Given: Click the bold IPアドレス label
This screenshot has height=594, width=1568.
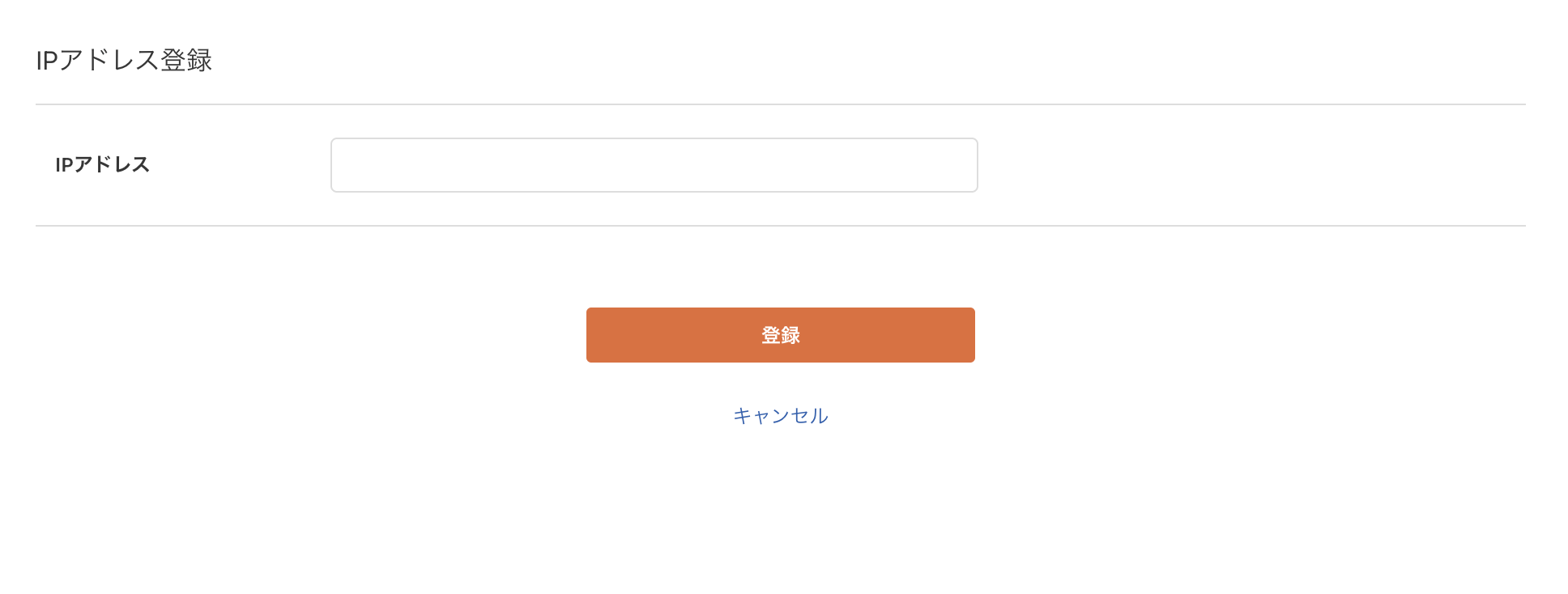Looking at the screenshot, I should (101, 164).
